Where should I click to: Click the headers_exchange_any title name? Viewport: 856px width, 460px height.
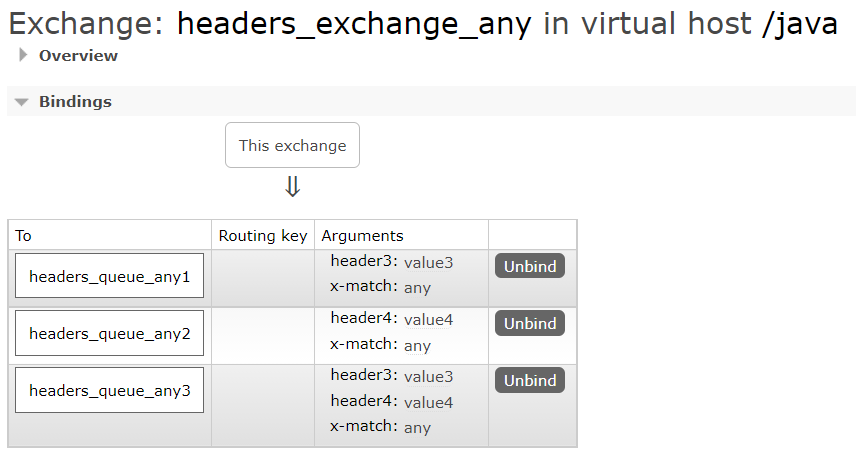[x=354, y=24]
